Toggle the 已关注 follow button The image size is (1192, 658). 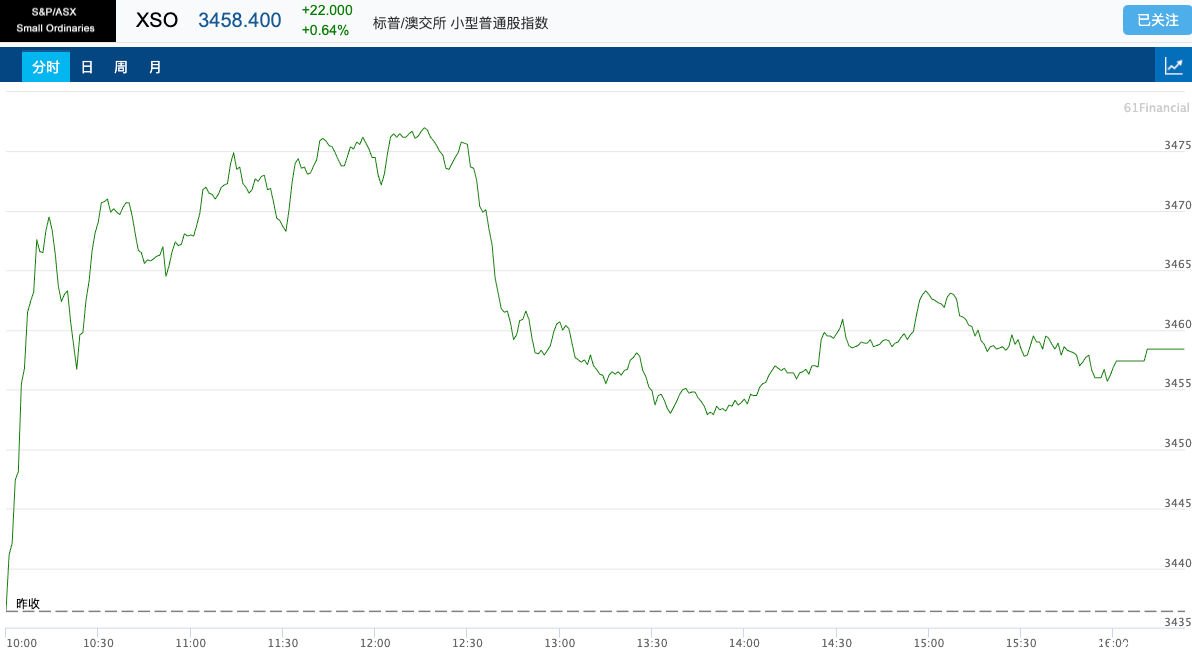point(1157,21)
